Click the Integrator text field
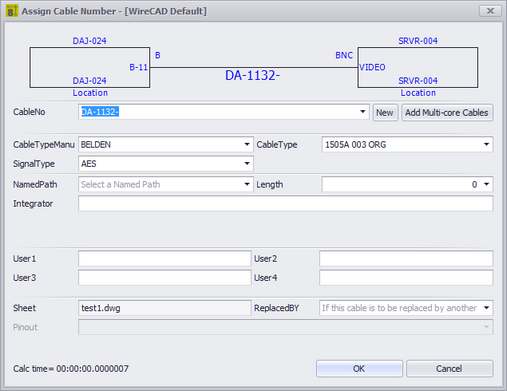This screenshot has width=507, height=391. coord(286,204)
